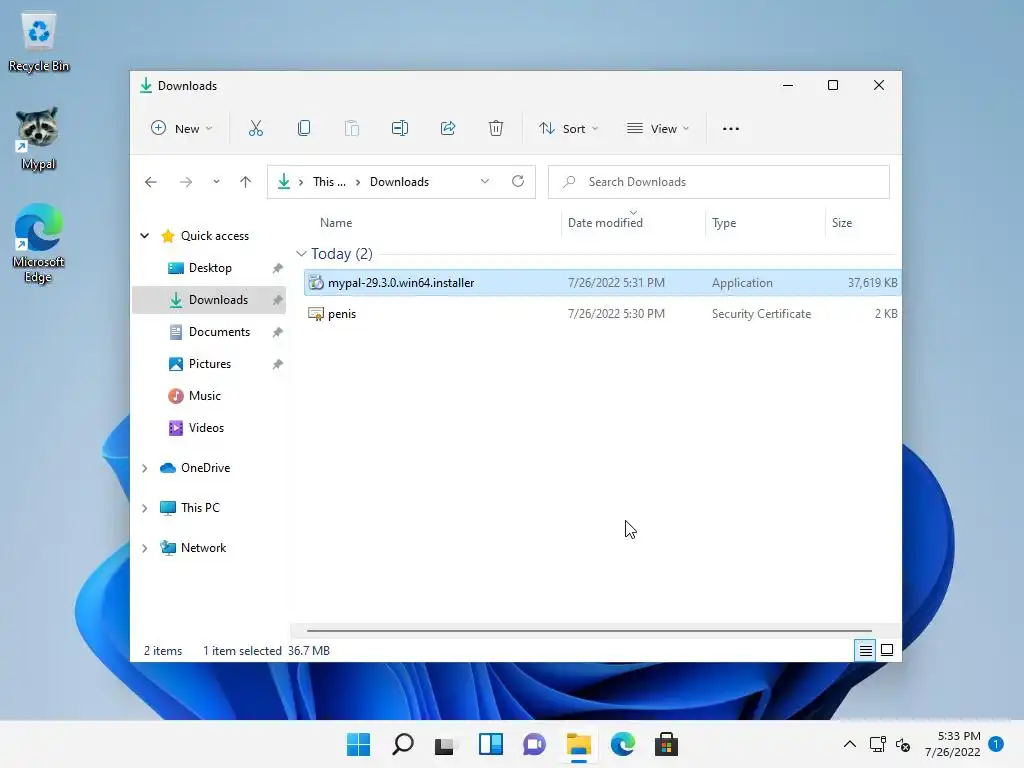Select Desktop in Quick access
This screenshot has width=1024, height=768.
209,268
